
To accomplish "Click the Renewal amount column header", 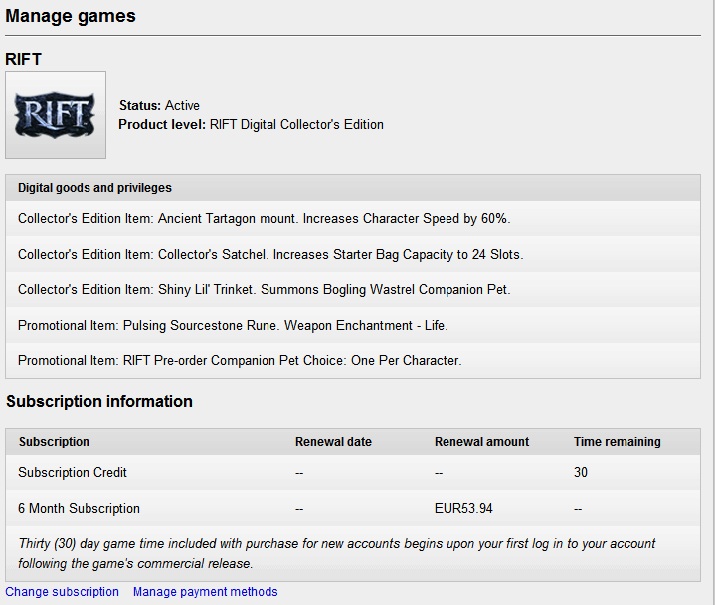I will click(482, 442).
